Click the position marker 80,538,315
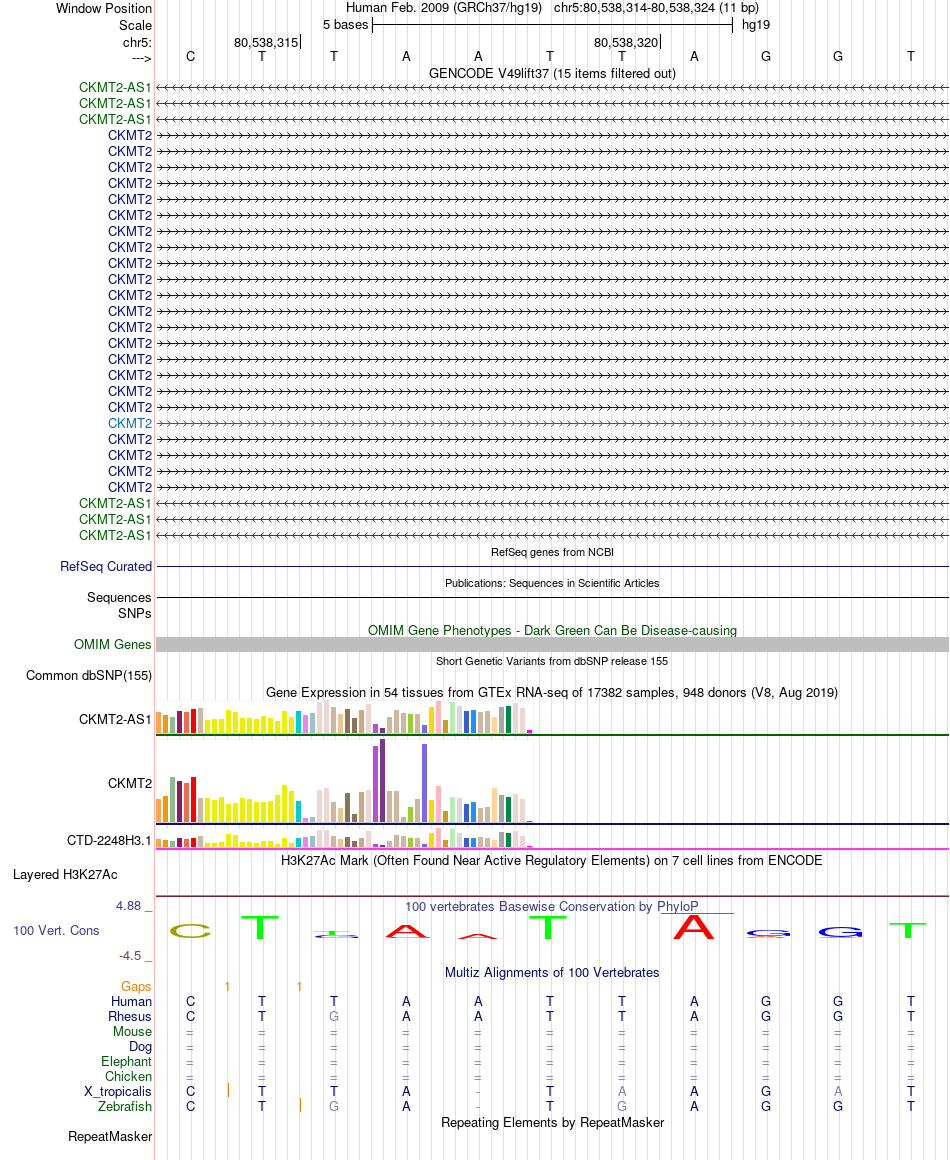 pyautogui.click(x=266, y=43)
